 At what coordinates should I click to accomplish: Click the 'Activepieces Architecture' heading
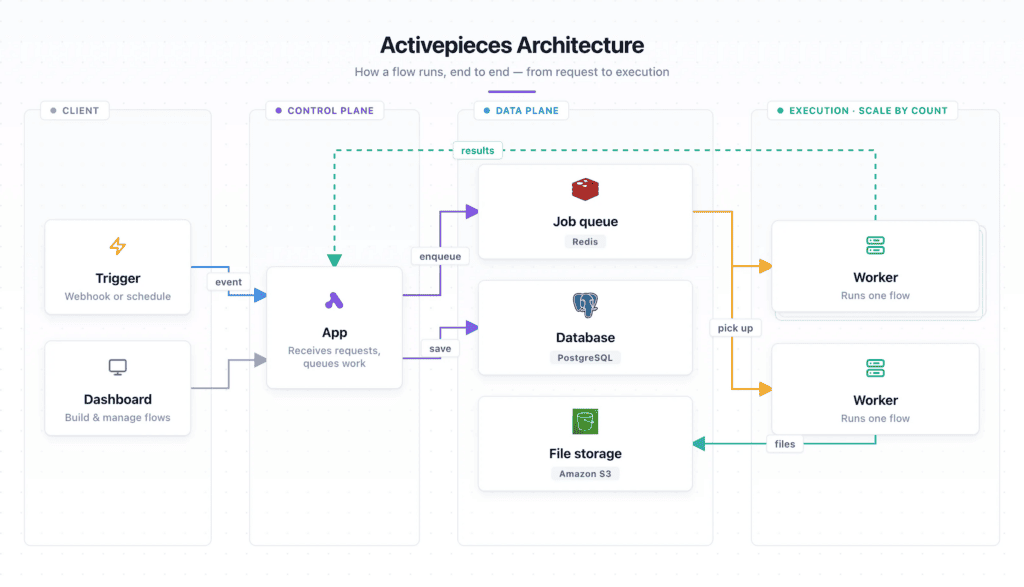[512, 45]
